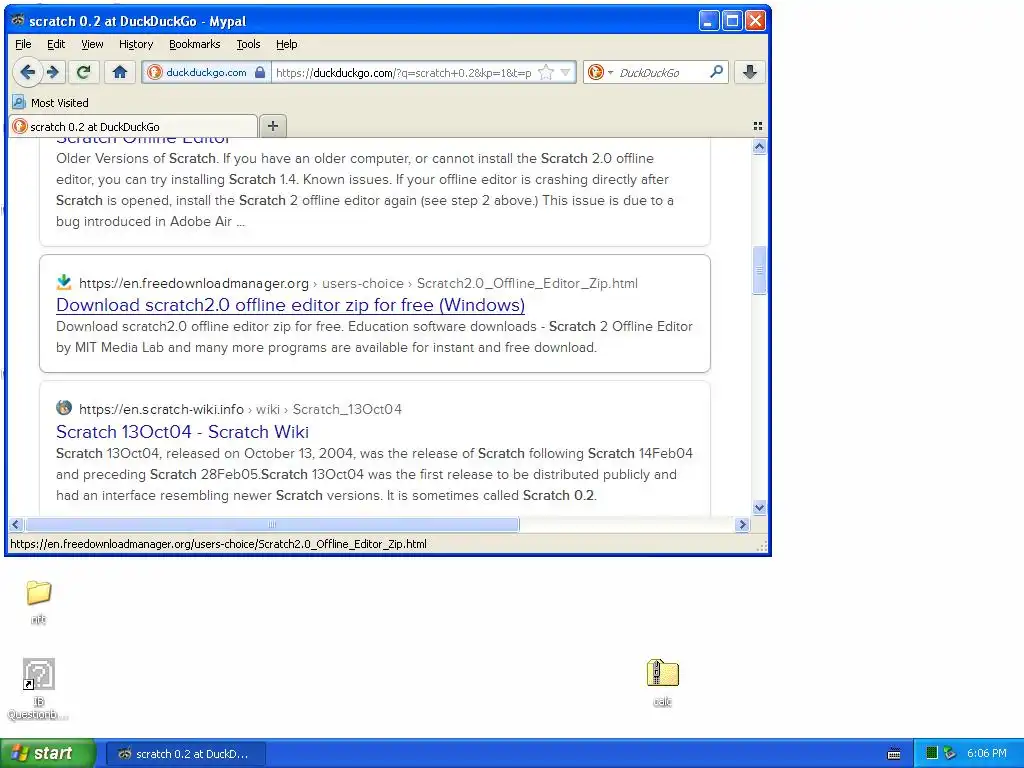The height and width of the screenshot is (768, 1024).
Task: Select the IB Questionb... shortcut on the desktop
Action: pyautogui.click(x=39, y=689)
